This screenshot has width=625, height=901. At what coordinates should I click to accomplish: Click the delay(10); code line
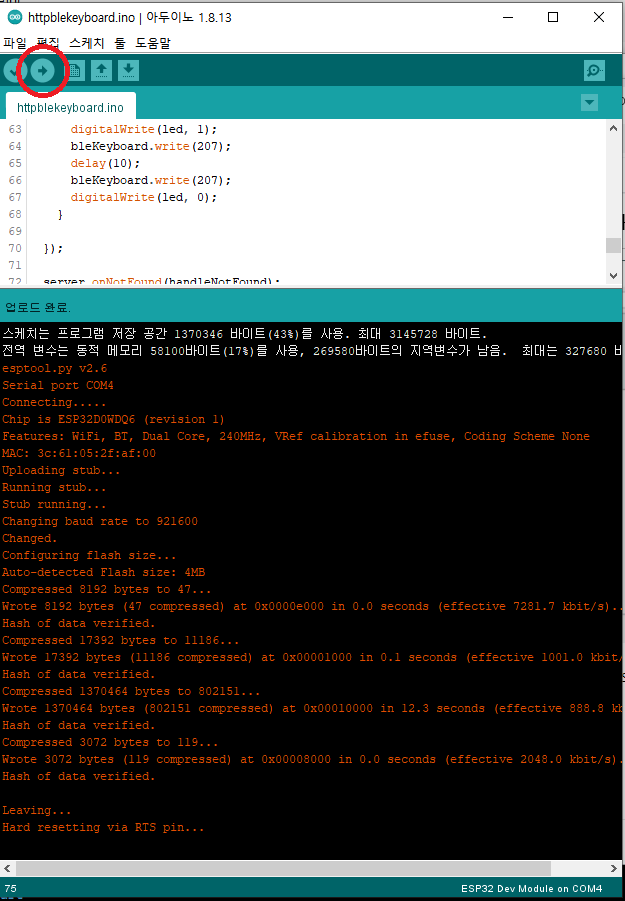105,164
